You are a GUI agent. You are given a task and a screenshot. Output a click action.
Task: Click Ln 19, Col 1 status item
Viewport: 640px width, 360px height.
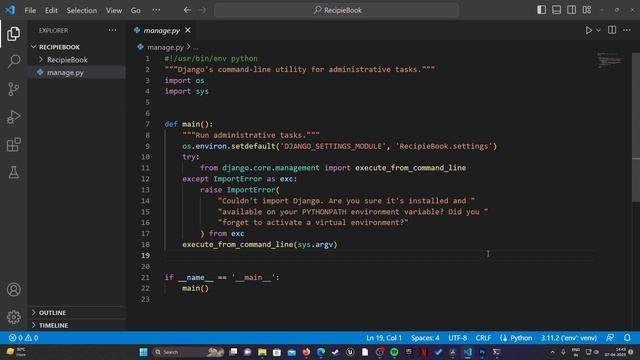[384, 338]
